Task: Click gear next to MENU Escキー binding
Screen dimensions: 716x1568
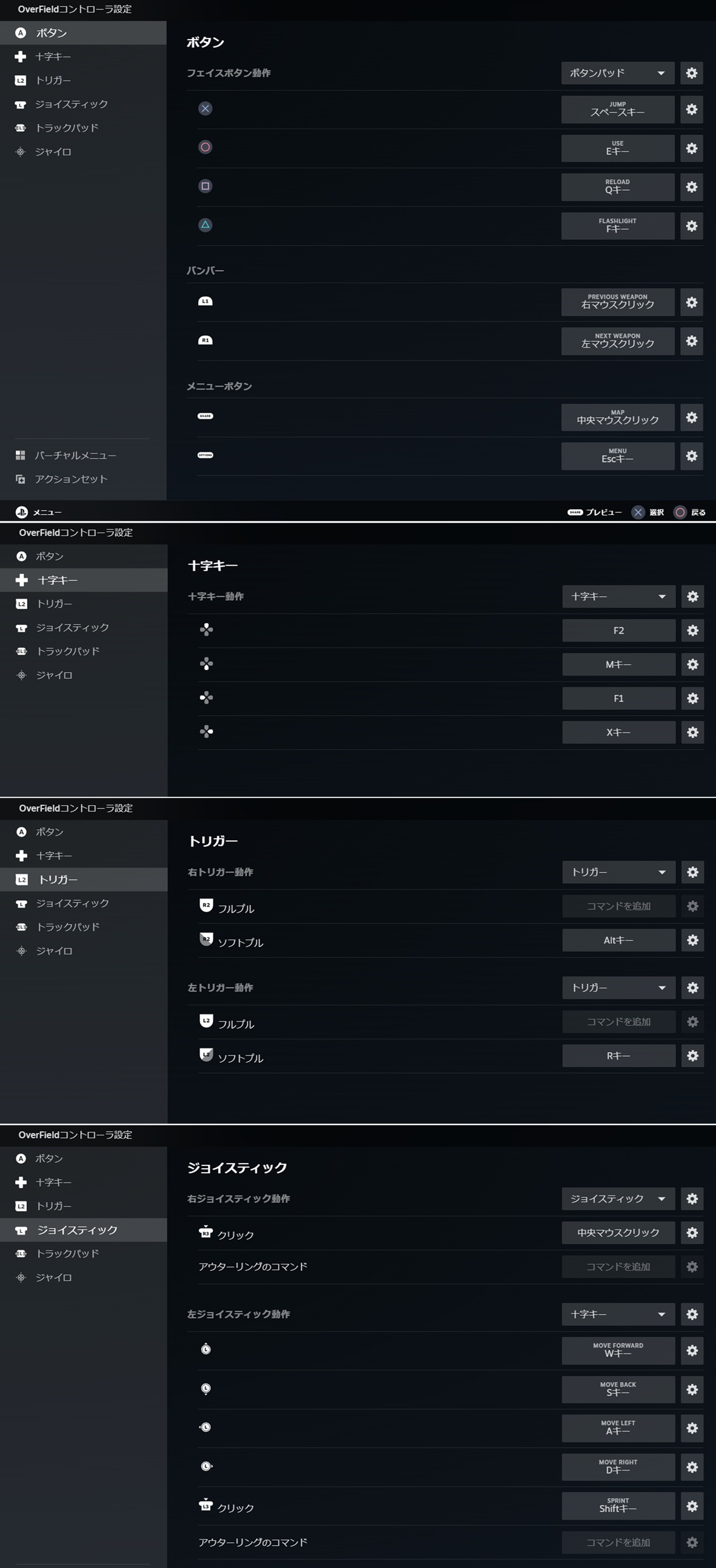Action: click(x=691, y=456)
